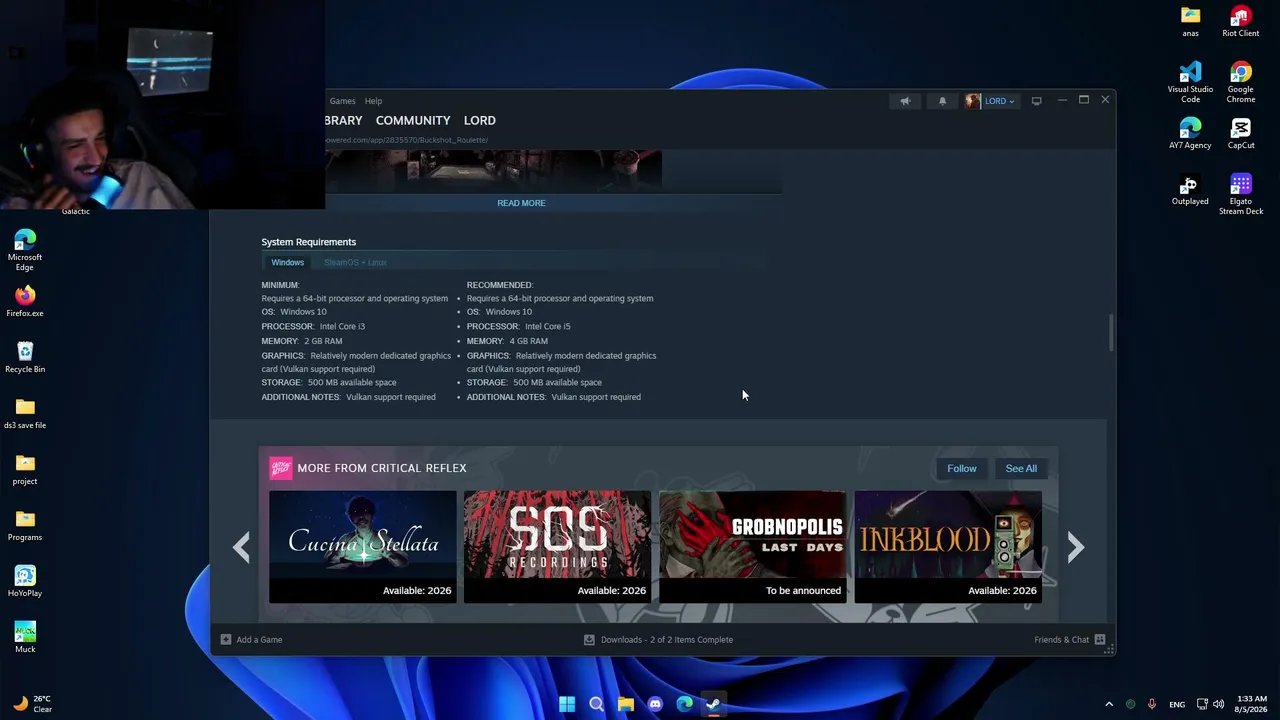
Task: Open Downloads 2 of 2 Items Complete
Action: [x=667, y=640]
